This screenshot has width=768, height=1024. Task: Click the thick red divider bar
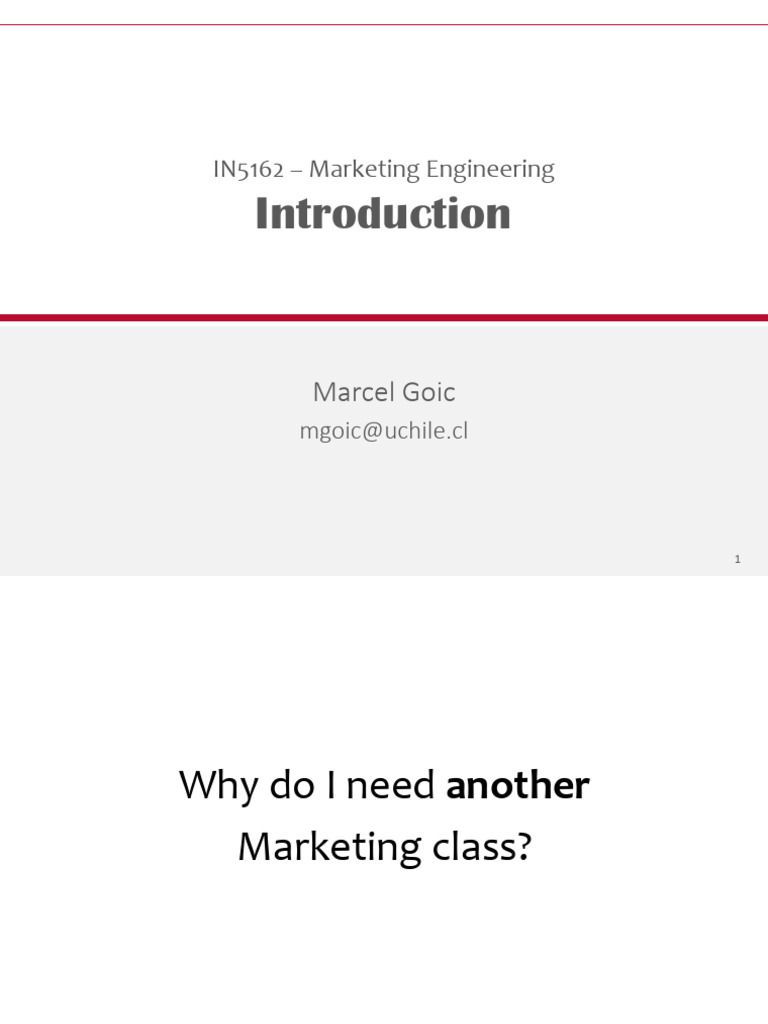click(384, 318)
